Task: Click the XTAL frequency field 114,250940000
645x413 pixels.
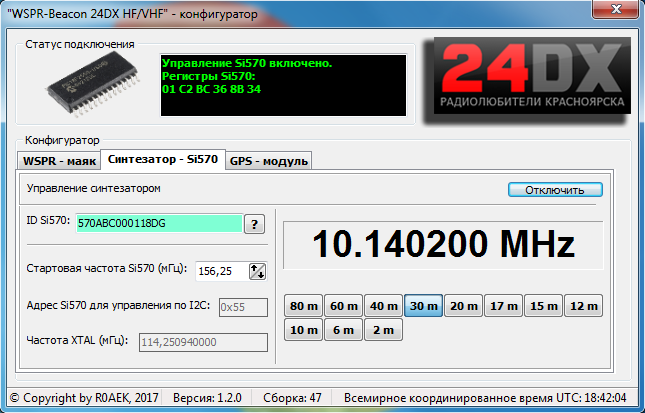Action: [x=203, y=342]
